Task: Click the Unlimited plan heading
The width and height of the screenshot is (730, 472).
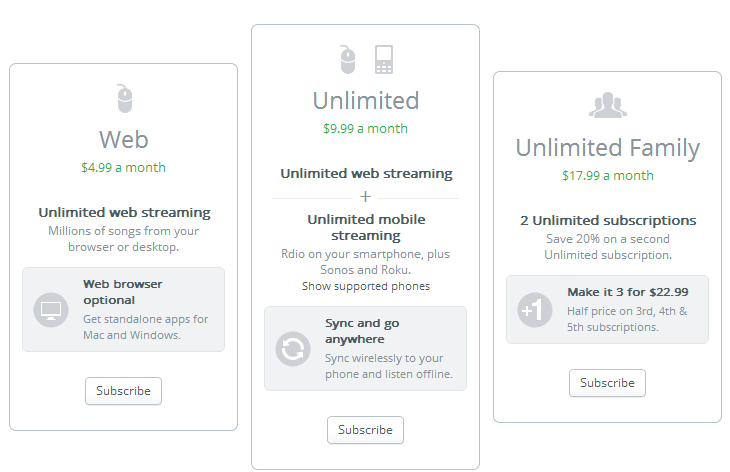Action: (366, 100)
